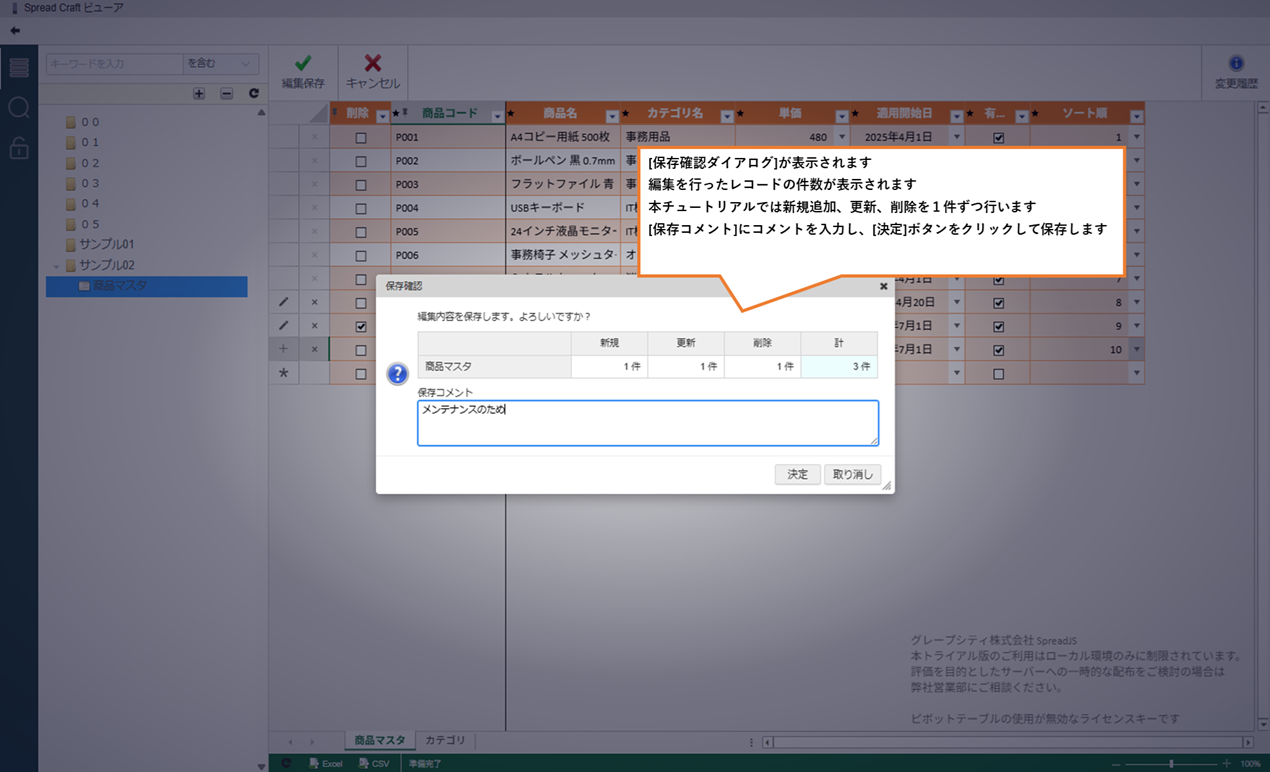The height and width of the screenshot is (772, 1270).
Task: Select the 商品マスタ sheet tab
Action: [380, 741]
